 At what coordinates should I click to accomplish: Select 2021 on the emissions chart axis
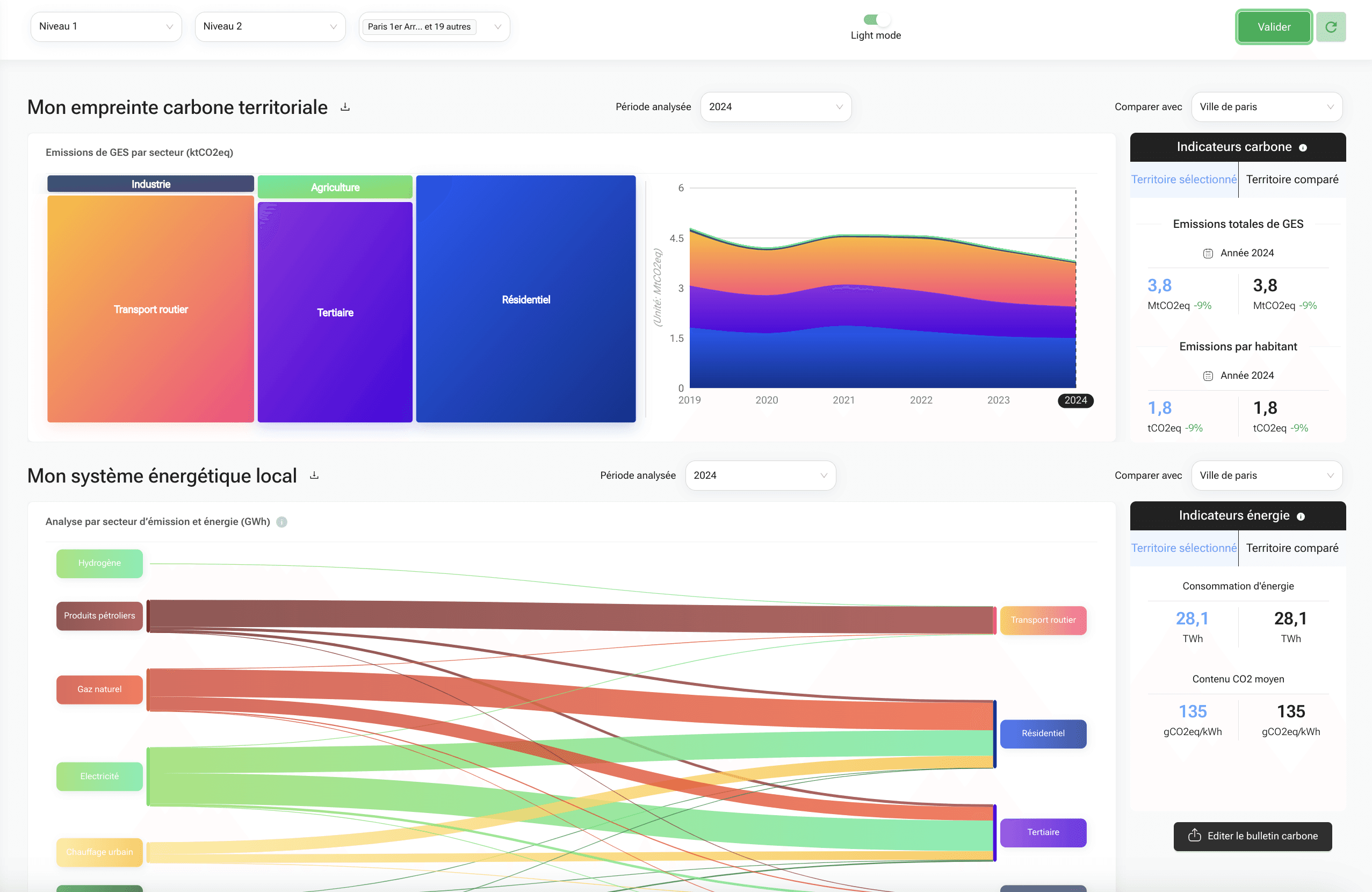point(843,400)
